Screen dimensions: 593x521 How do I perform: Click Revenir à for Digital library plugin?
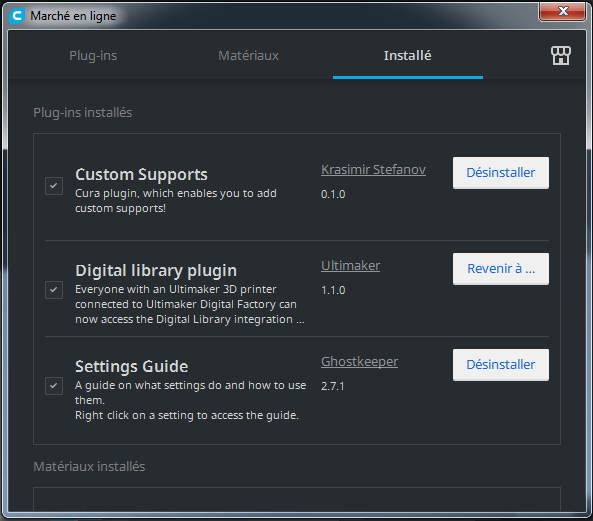(501, 269)
